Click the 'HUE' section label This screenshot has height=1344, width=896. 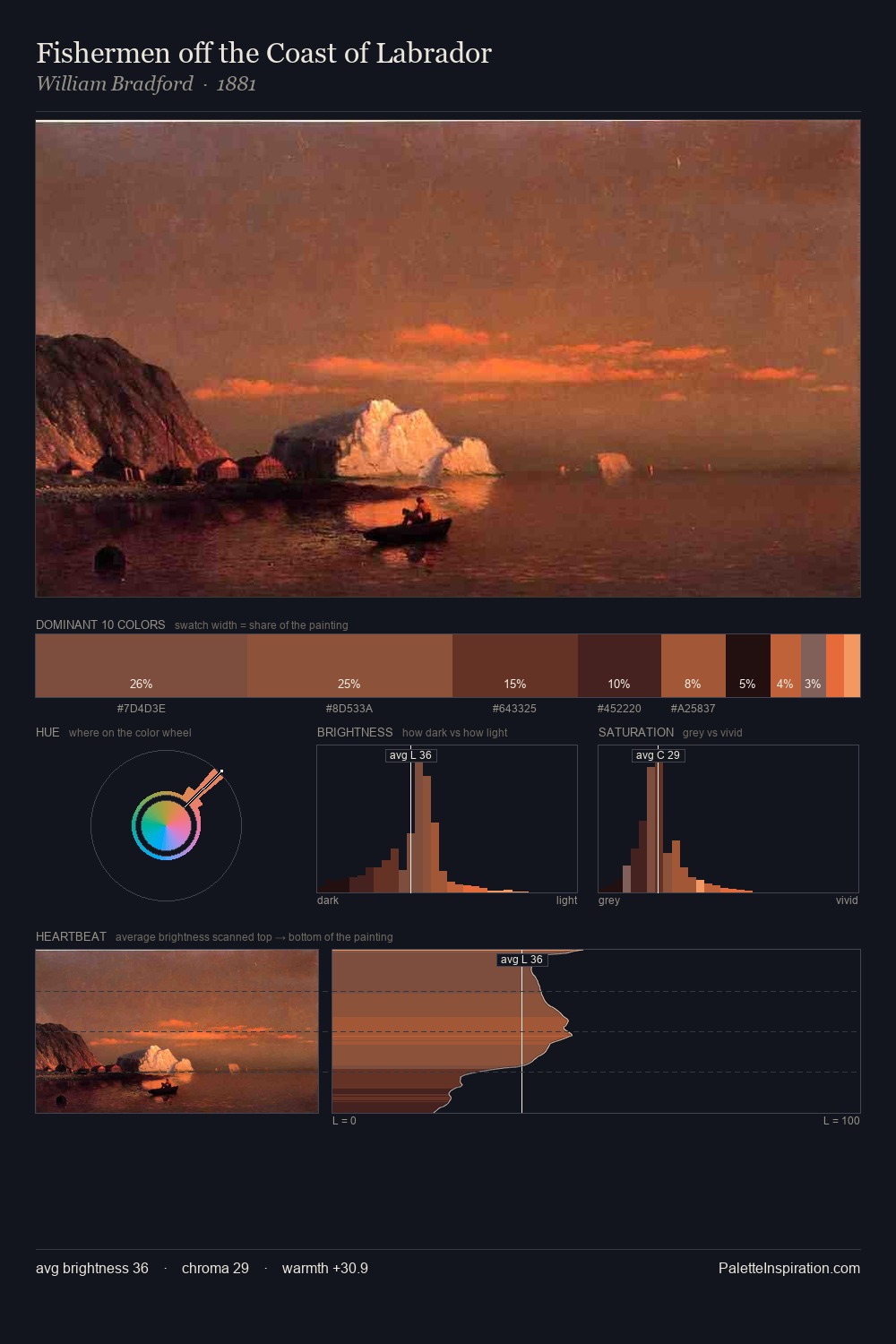pos(47,733)
